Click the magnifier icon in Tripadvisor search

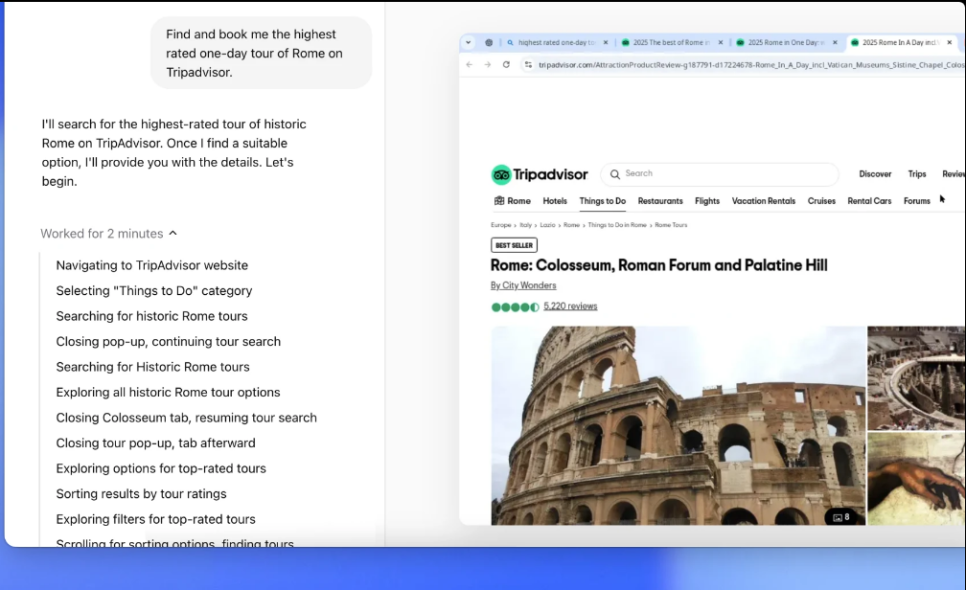(x=615, y=174)
